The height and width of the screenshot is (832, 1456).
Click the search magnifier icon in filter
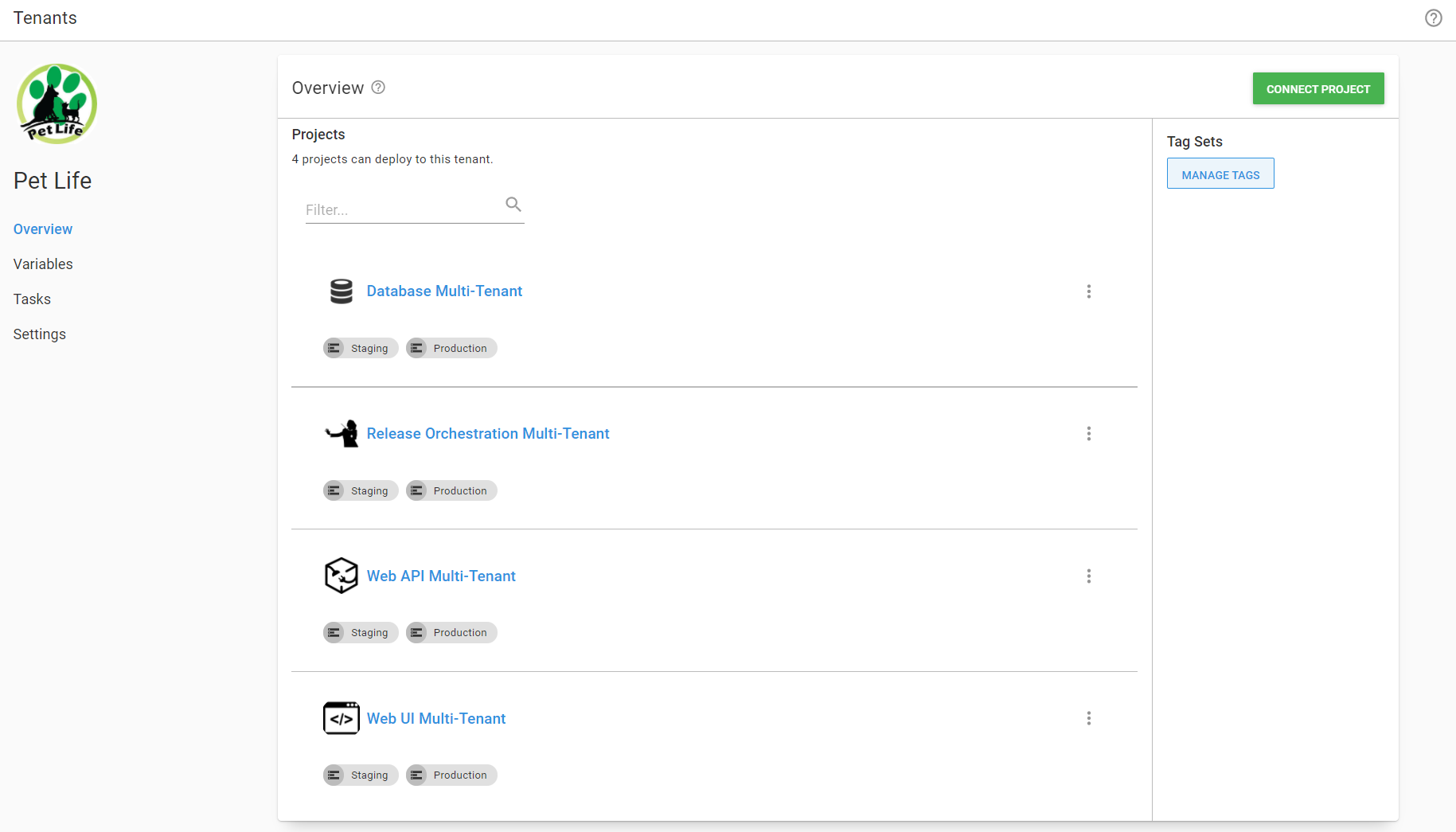point(513,205)
